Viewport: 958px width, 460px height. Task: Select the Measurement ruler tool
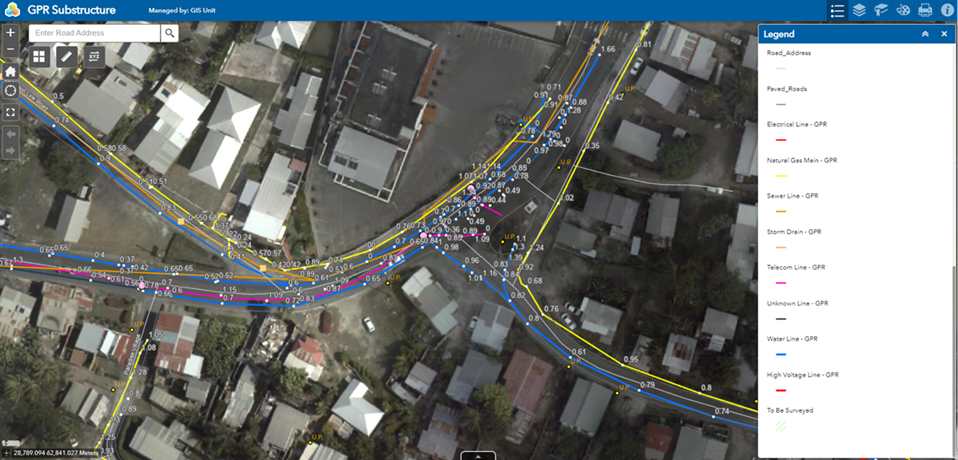click(x=67, y=57)
